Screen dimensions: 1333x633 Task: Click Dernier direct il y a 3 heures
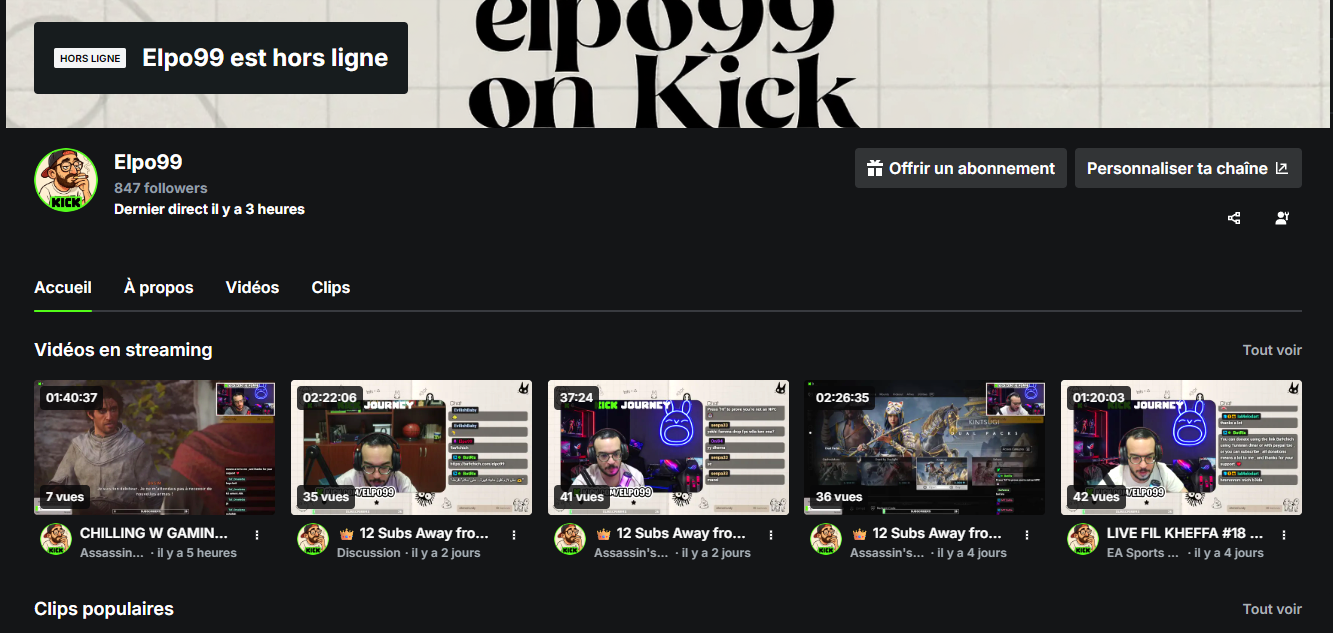(x=209, y=209)
